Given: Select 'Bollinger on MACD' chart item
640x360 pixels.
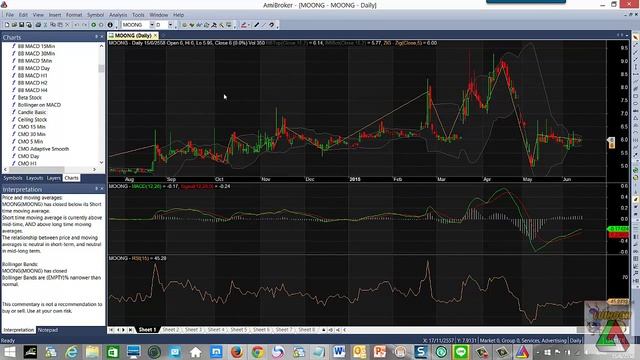Looking at the screenshot, I should point(39,105).
